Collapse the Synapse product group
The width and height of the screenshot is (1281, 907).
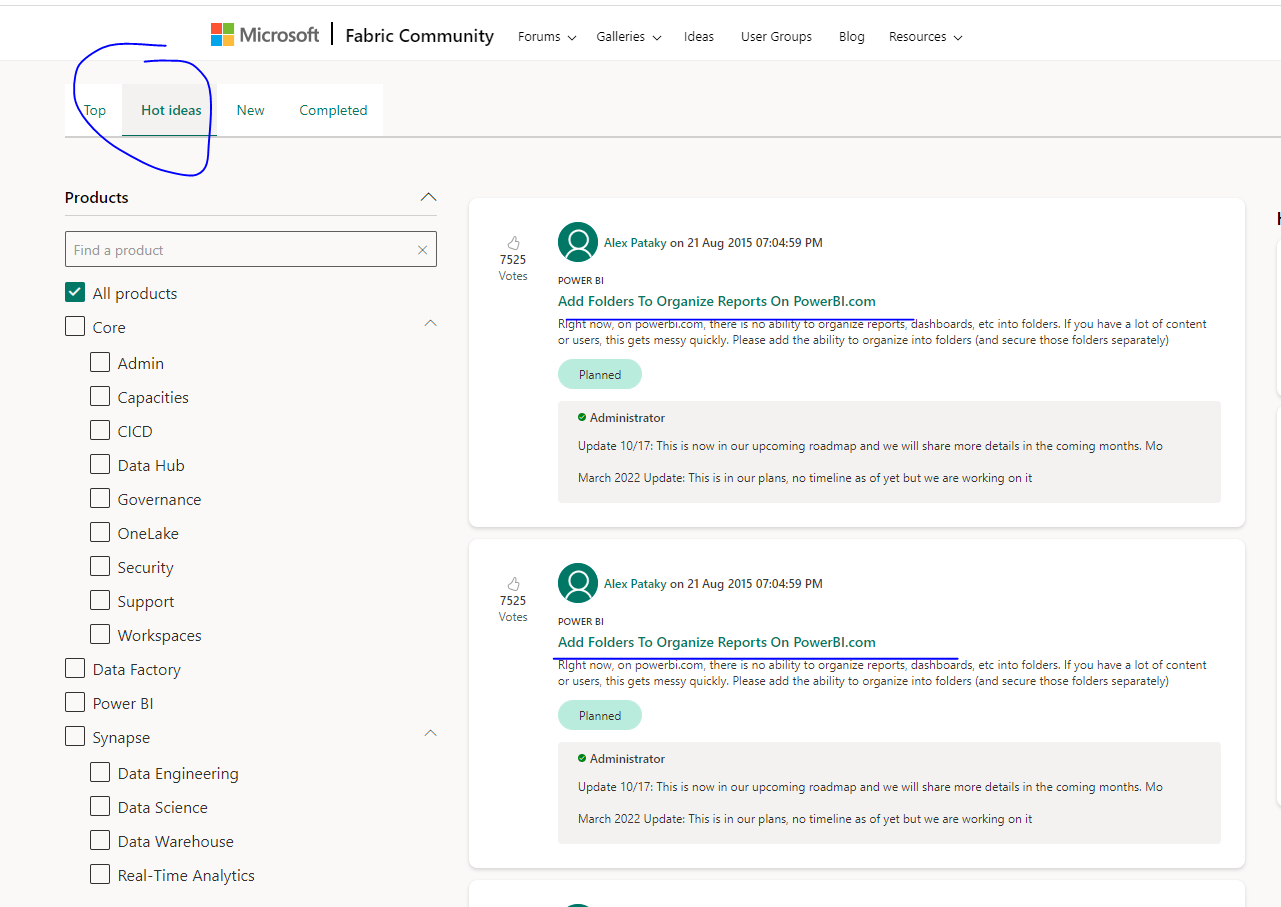pyautogui.click(x=430, y=733)
